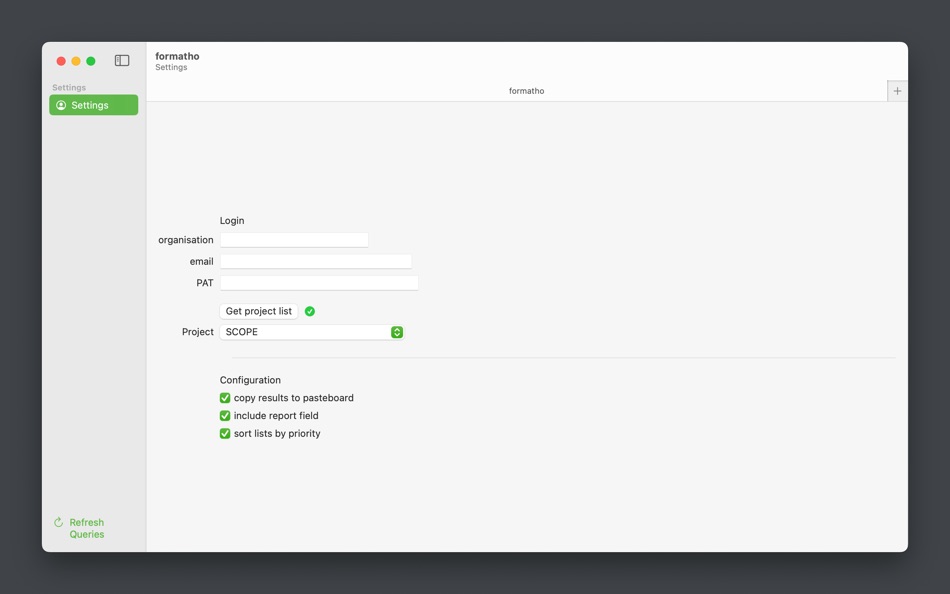Add a new tab with plus button
The height and width of the screenshot is (594, 950).
[897, 91]
